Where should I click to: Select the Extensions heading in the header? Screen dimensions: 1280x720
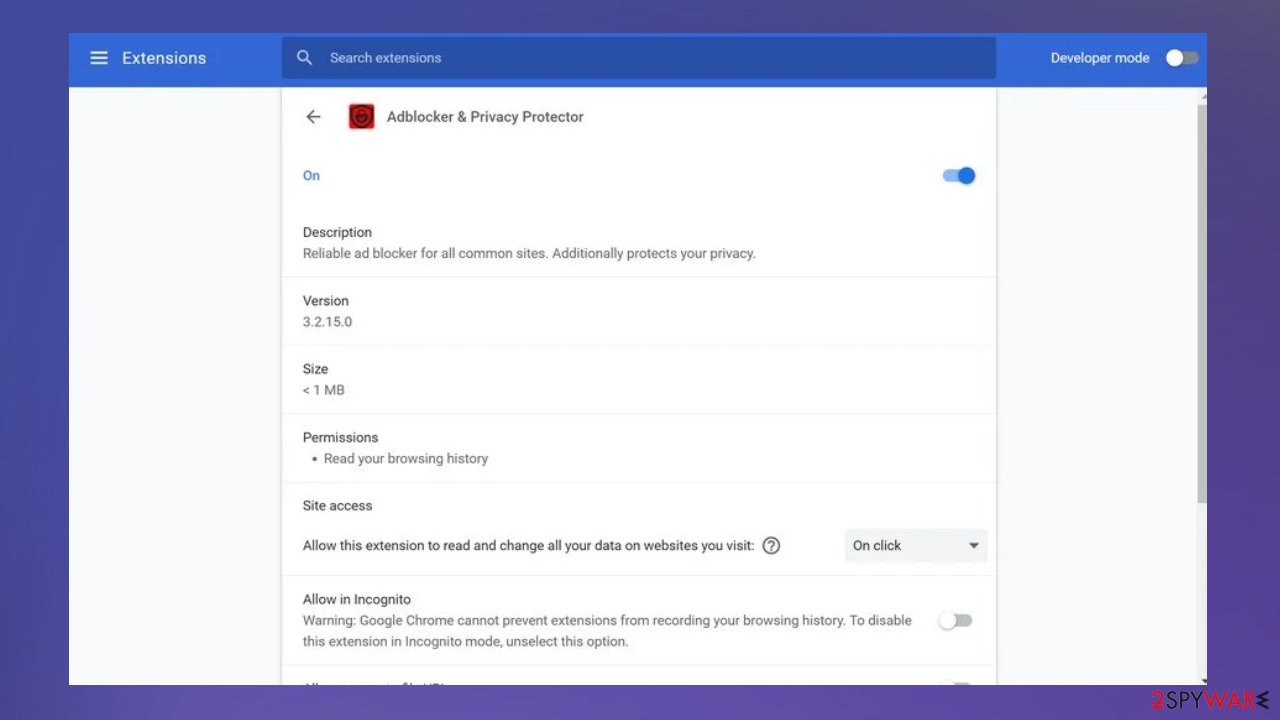point(163,57)
